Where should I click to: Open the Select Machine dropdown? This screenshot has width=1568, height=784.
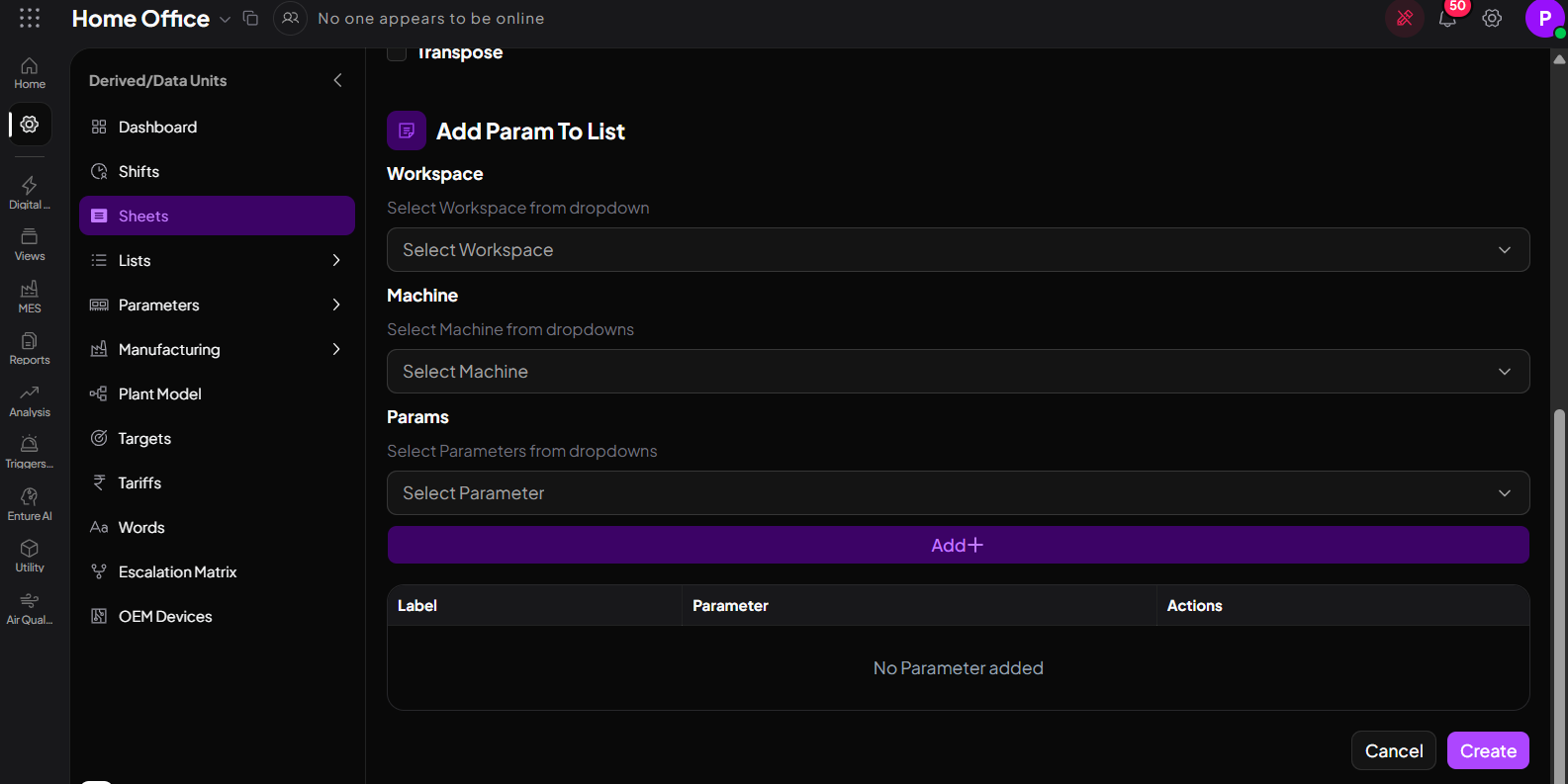pyautogui.click(x=958, y=372)
